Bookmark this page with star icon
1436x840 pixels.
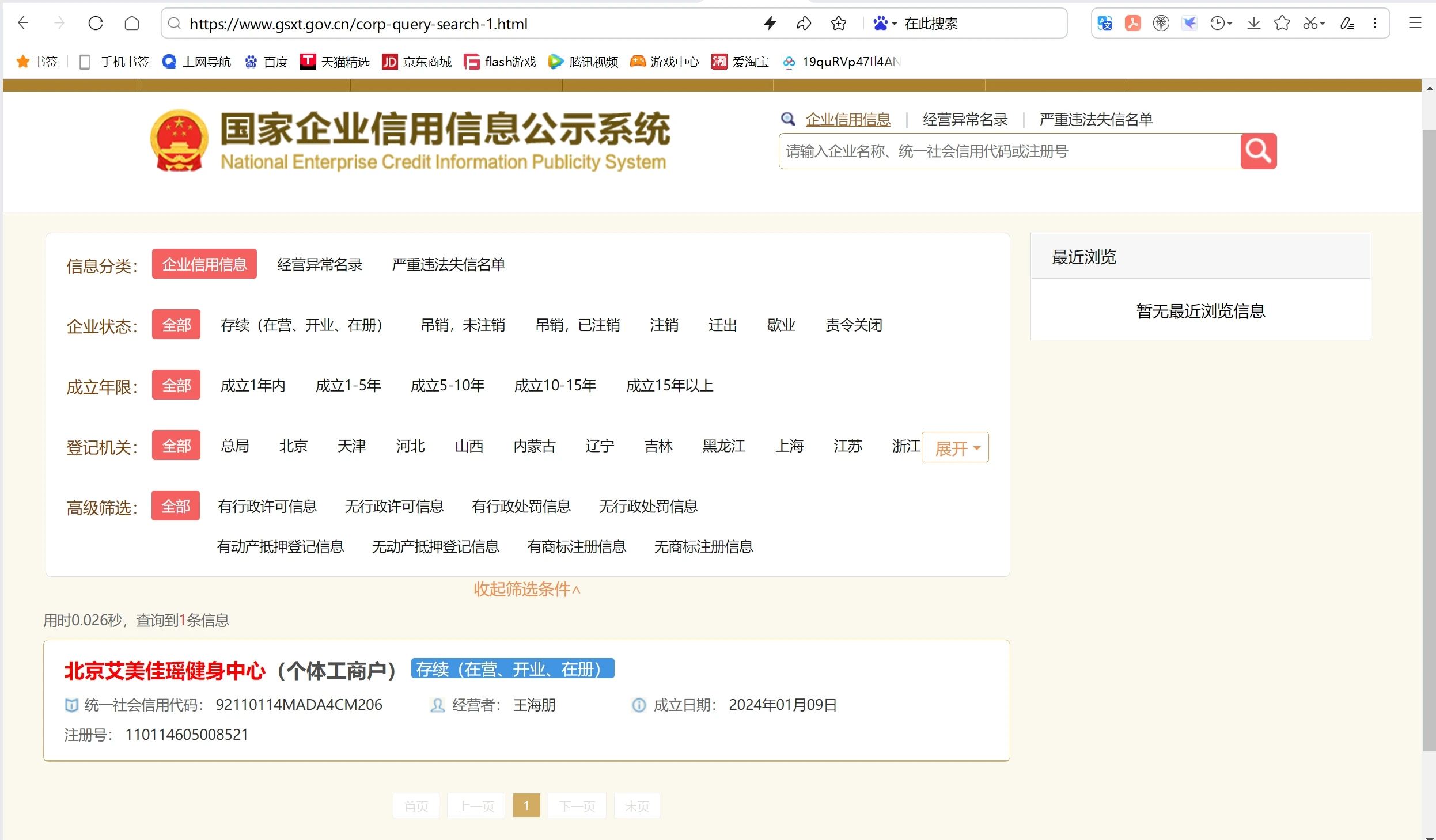pos(838,24)
